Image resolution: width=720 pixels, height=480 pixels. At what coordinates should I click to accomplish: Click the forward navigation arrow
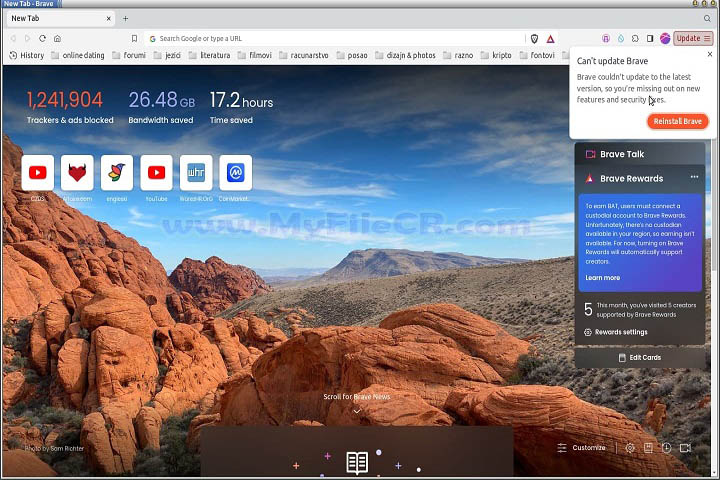pyautogui.click(x=28, y=39)
